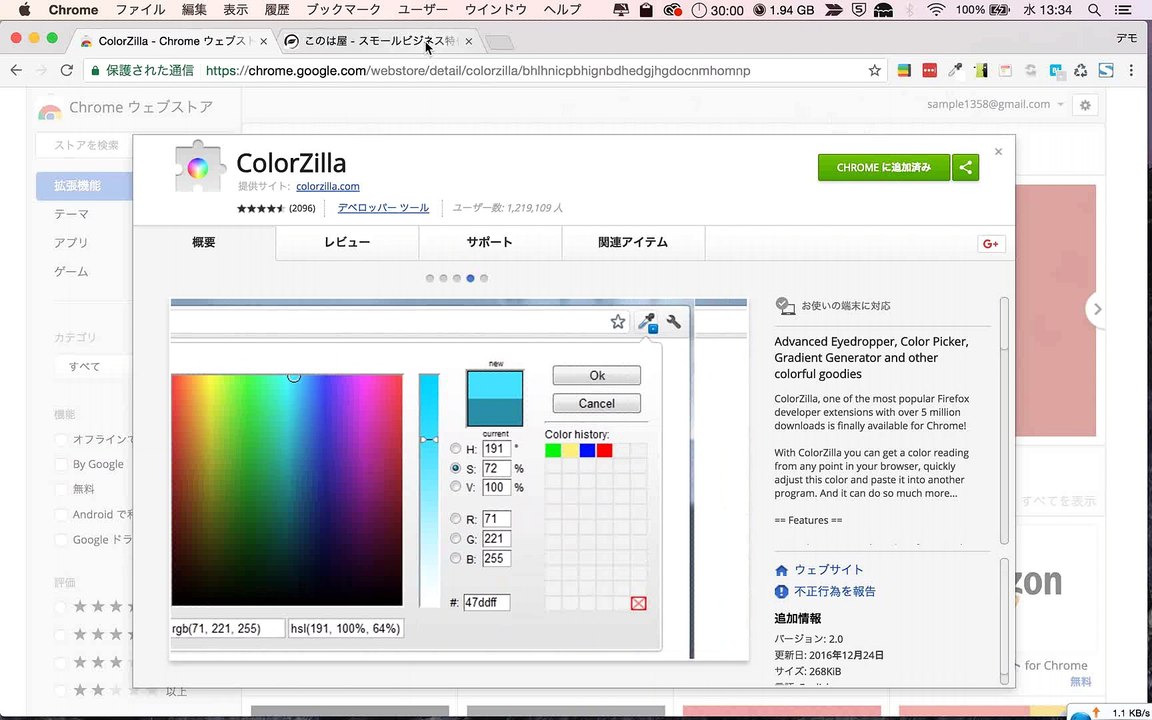Click the 不正行為を報告 link
Image resolution: width=1152 pixels, height=720 pixels.
click(x=835, y=591)
